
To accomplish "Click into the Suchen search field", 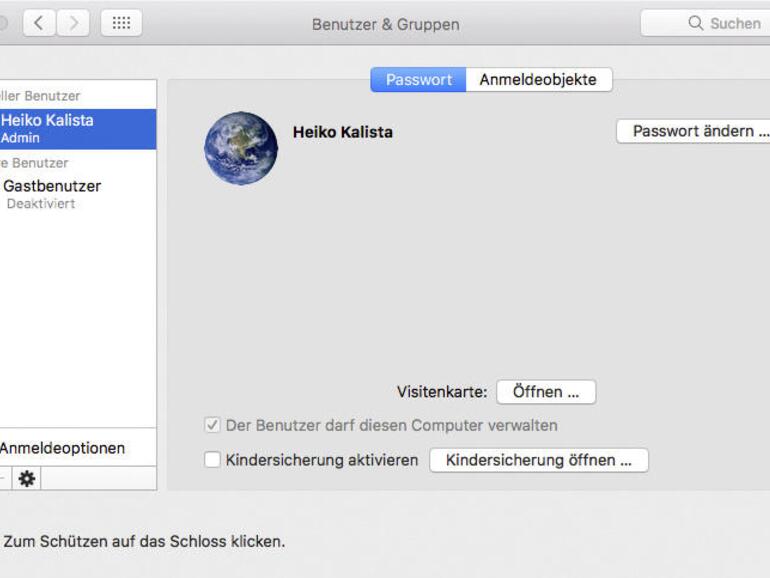I will coord(706,23).
